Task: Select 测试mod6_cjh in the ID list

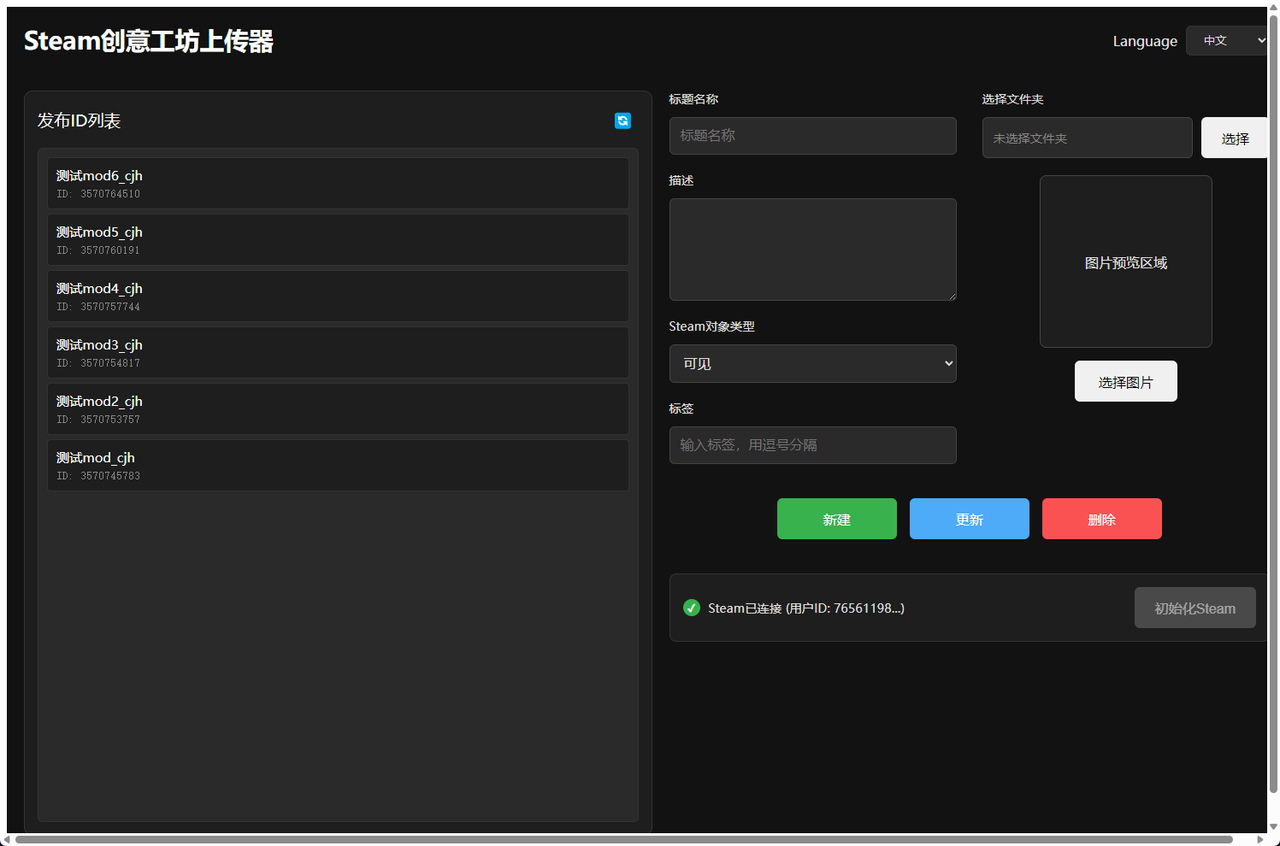Action: tap(338, 183)
